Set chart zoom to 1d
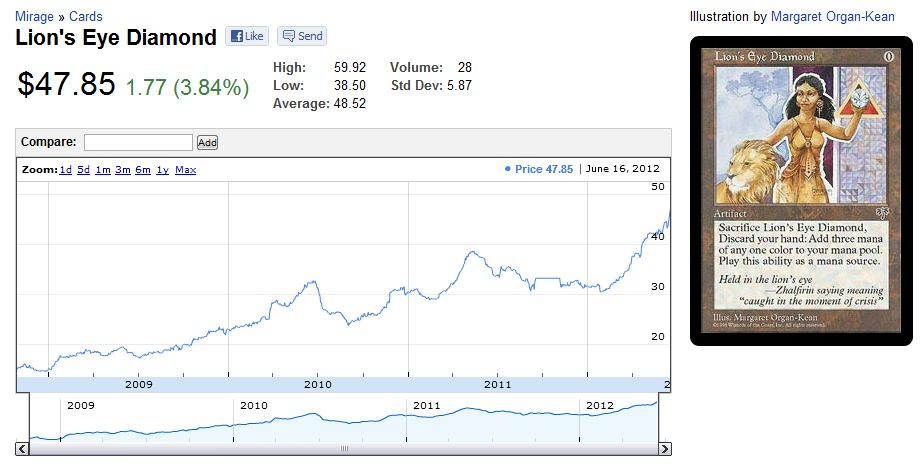The image size is (924, 474). click(65, 170)
